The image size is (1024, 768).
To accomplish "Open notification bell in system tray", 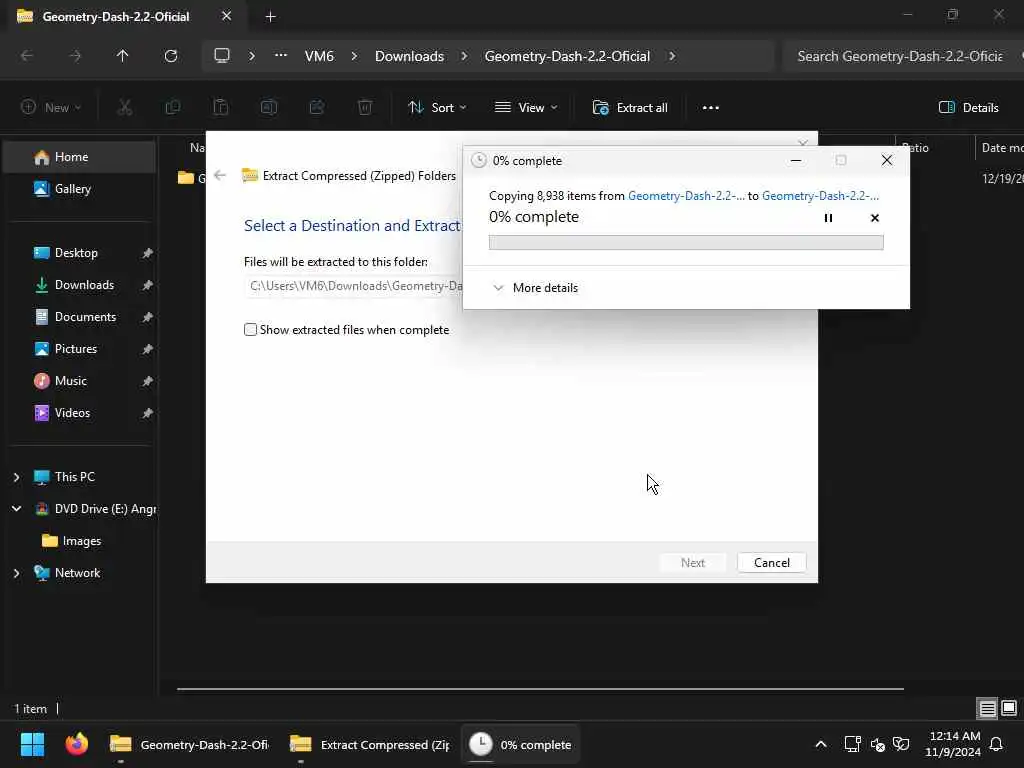I will (x=997, y=744).
